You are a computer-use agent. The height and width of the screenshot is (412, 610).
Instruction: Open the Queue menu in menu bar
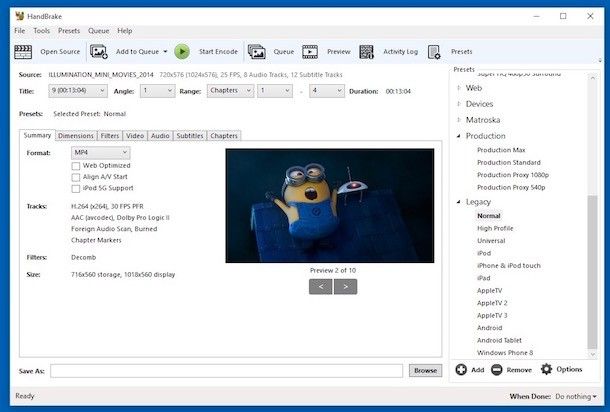pos(98,31)
